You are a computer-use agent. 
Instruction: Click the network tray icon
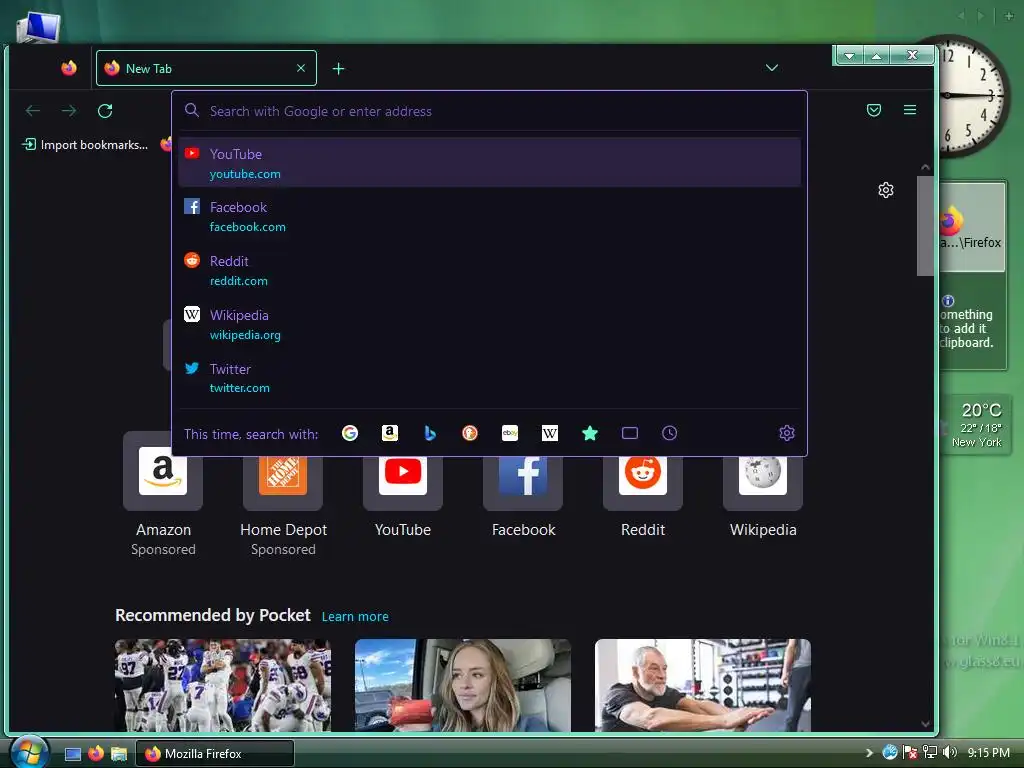[x=930, y=753]
